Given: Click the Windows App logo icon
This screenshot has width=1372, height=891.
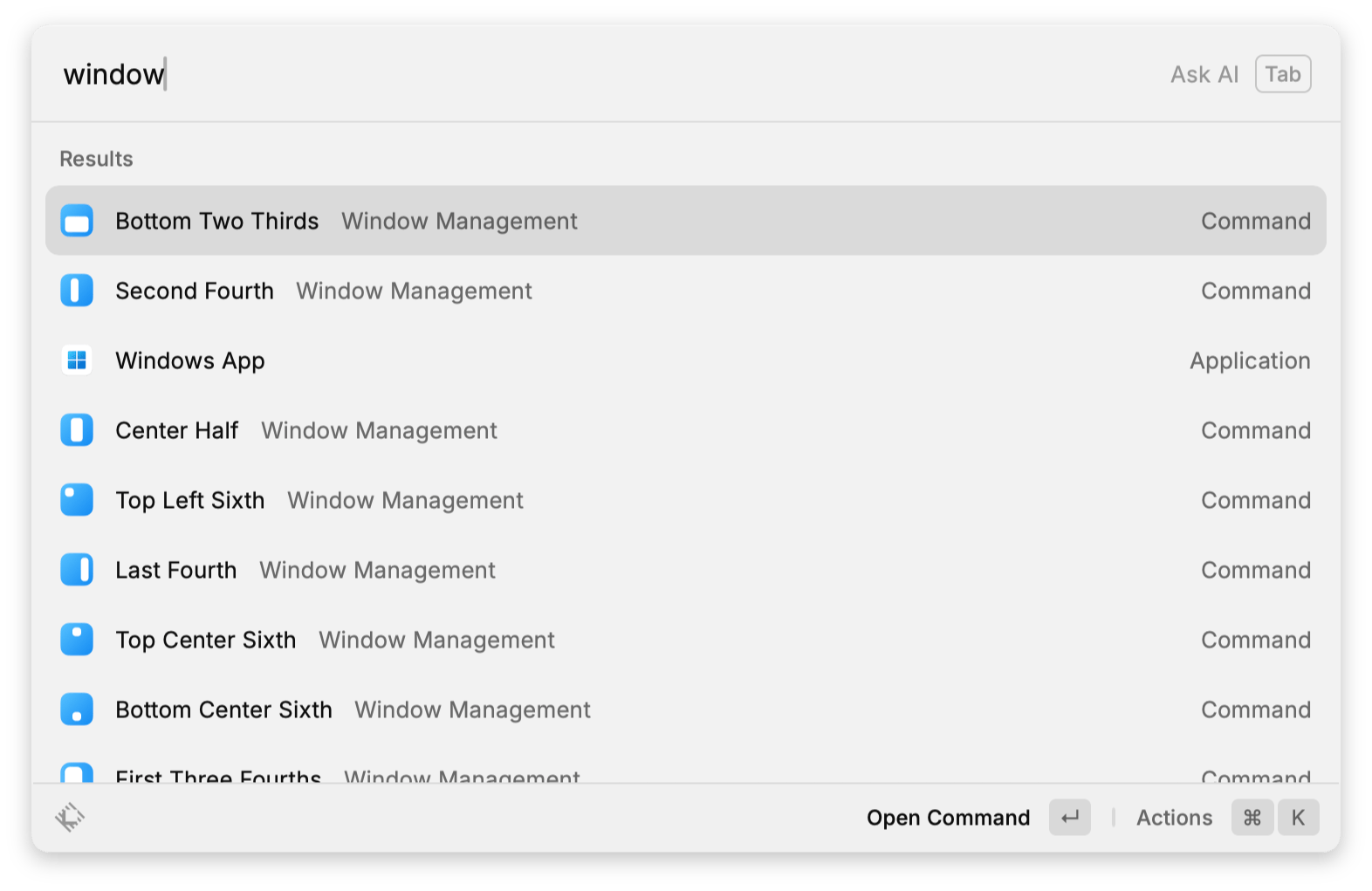Looking at the screenshot, I should click(77, 360).
